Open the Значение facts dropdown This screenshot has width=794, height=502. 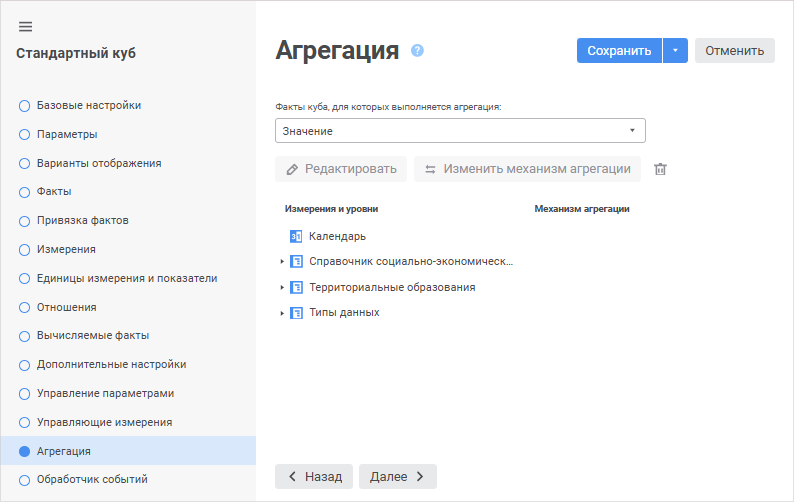pyautogui.click(x=460, y=131)
